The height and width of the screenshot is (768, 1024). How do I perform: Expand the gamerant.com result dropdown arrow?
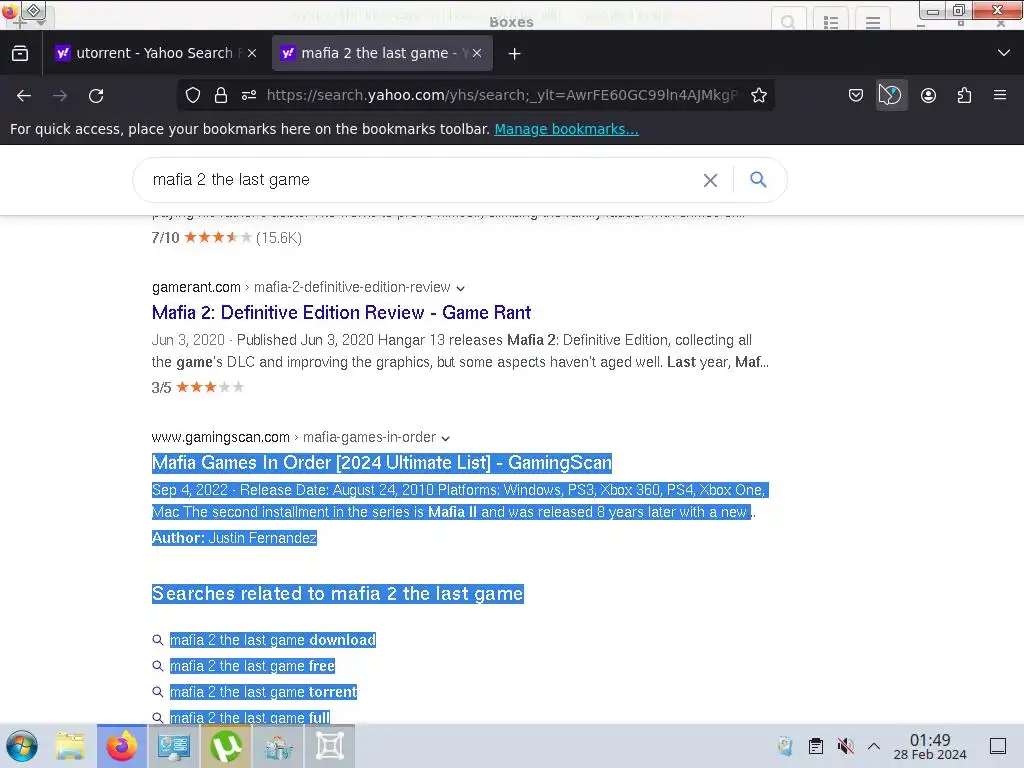click(x=460, y=288)
